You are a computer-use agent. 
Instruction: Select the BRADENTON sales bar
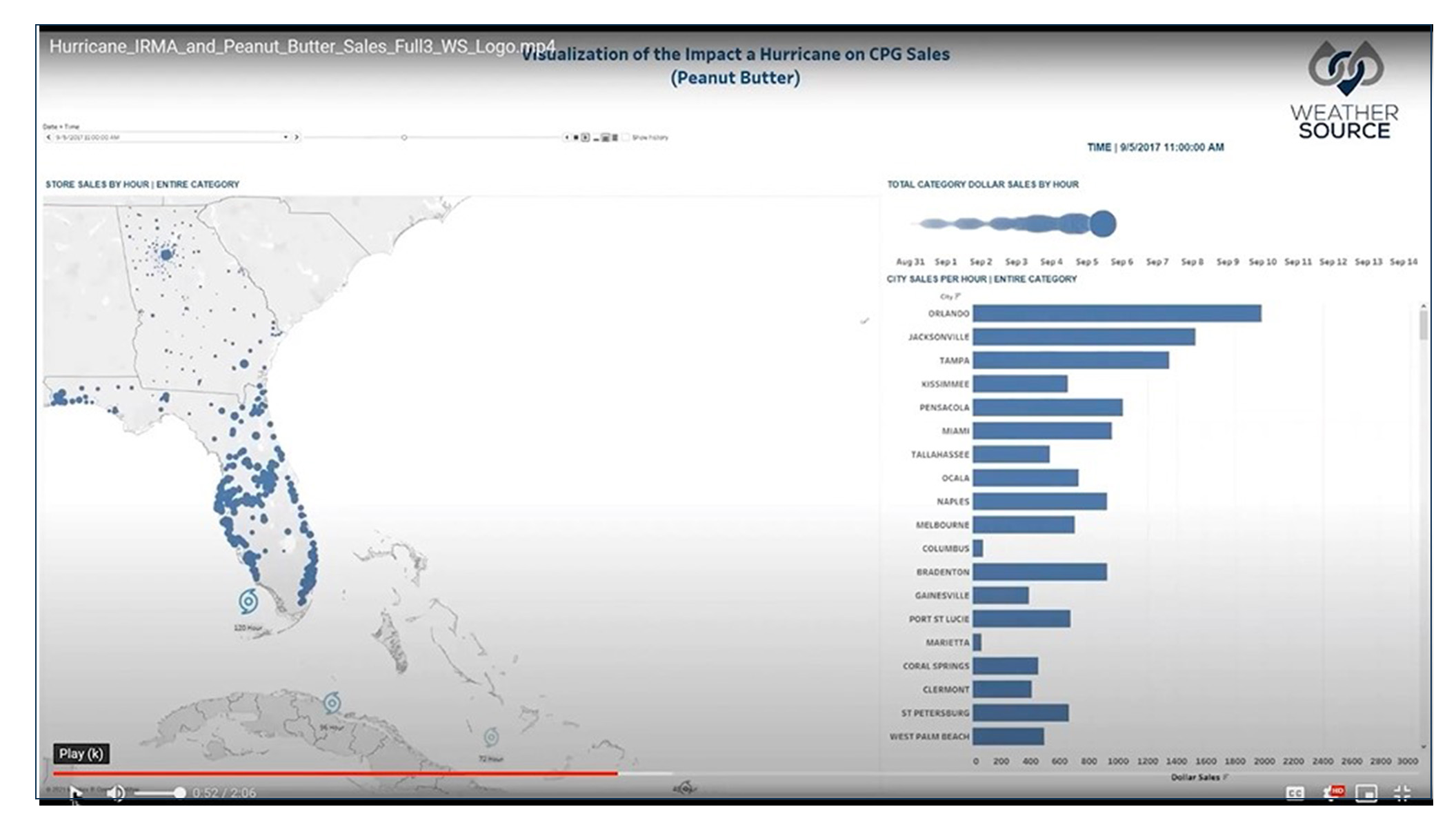[1040, 572]
